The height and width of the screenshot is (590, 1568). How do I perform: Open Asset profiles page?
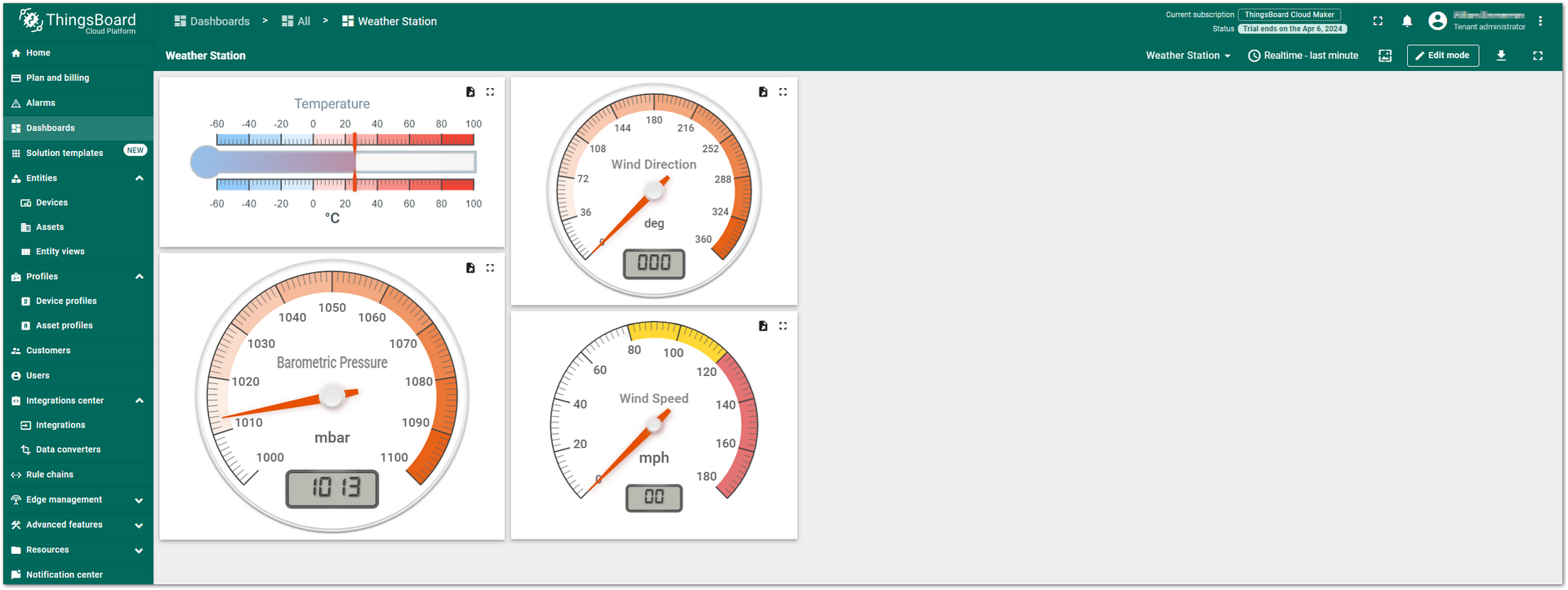(x=78, y=325)
